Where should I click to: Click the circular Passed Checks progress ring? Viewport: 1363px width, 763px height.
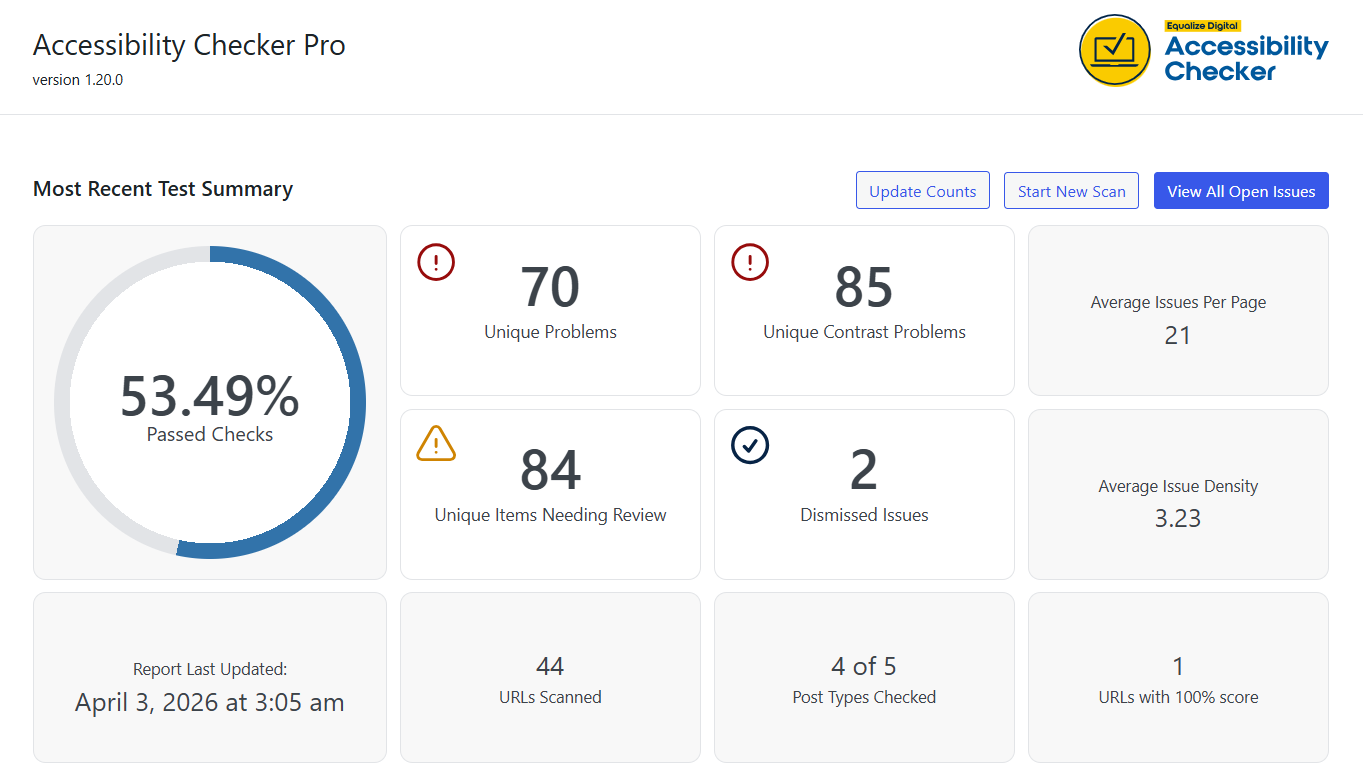coord(210,402)
